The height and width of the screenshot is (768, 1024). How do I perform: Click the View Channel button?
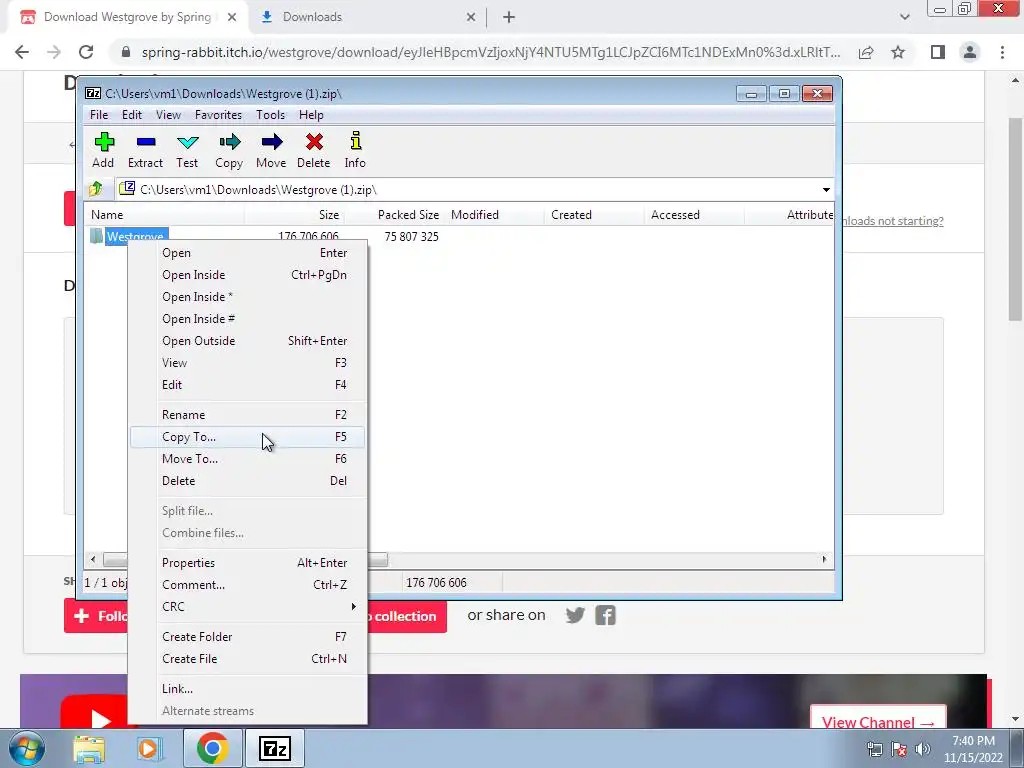[x=878, y=718]
